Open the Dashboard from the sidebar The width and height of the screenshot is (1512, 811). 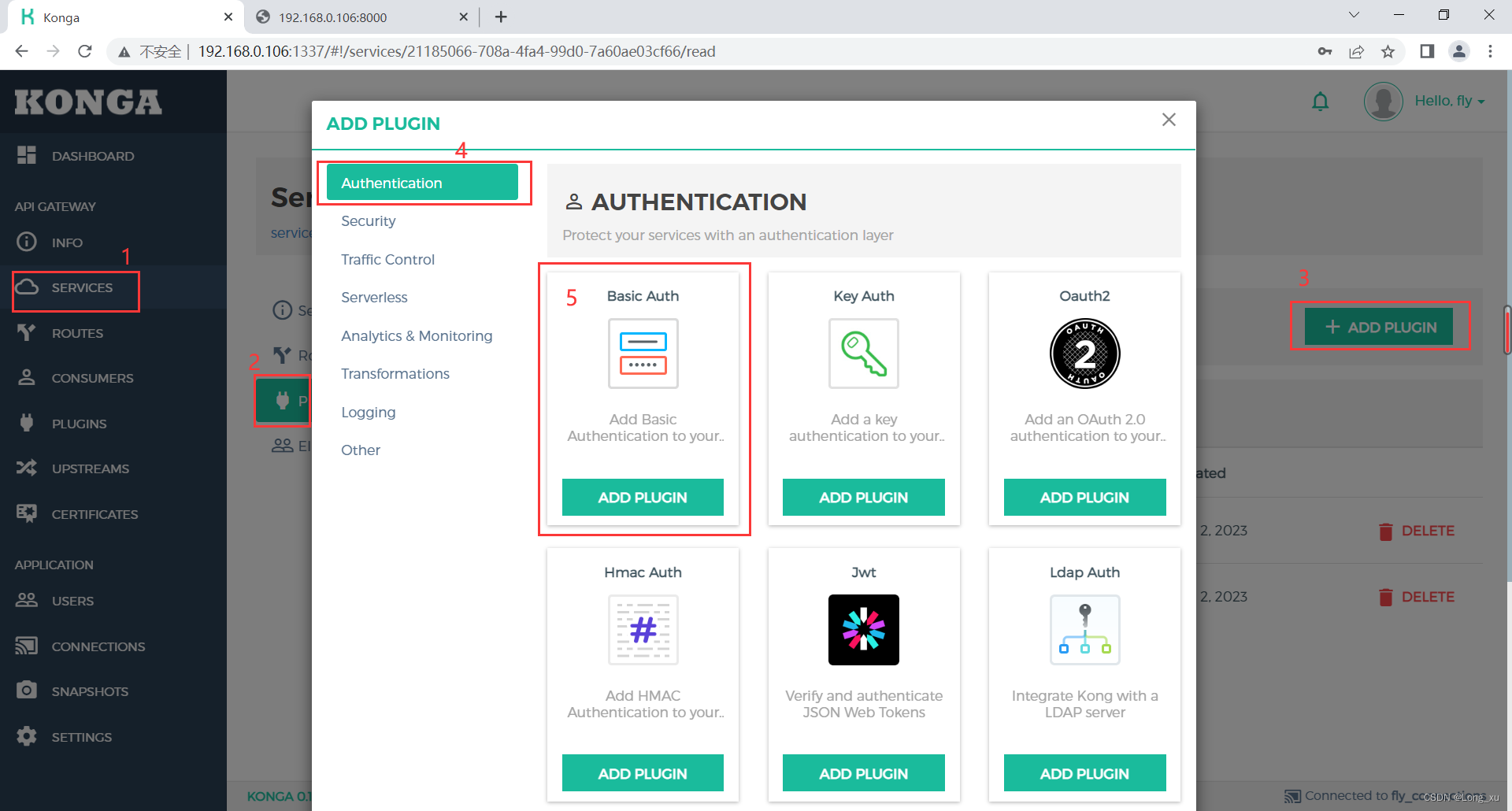(92, 155)
